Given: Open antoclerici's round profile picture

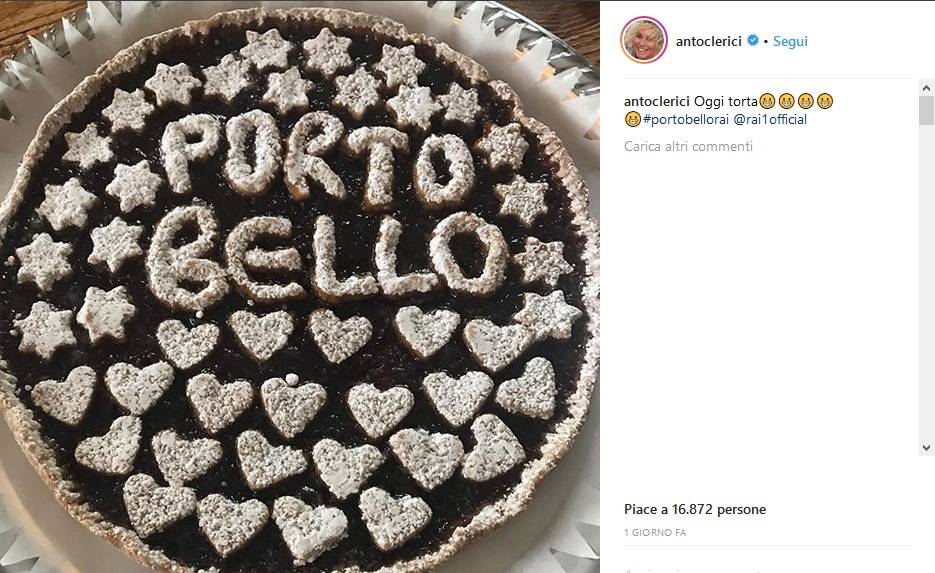Looking at the screenshot, I should (x=643, y=40).
